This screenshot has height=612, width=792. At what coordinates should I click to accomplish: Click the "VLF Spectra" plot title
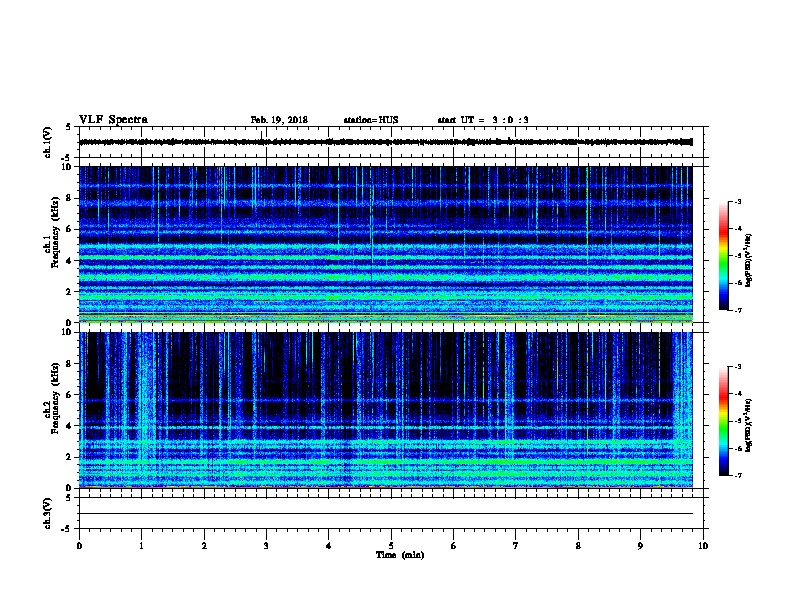[113, 119]
